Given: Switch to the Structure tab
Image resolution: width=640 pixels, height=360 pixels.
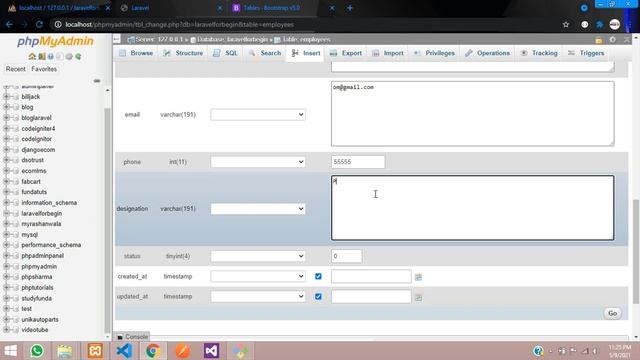Looking at the screenshot, I should pyautogui.click(x=183, y=53).
